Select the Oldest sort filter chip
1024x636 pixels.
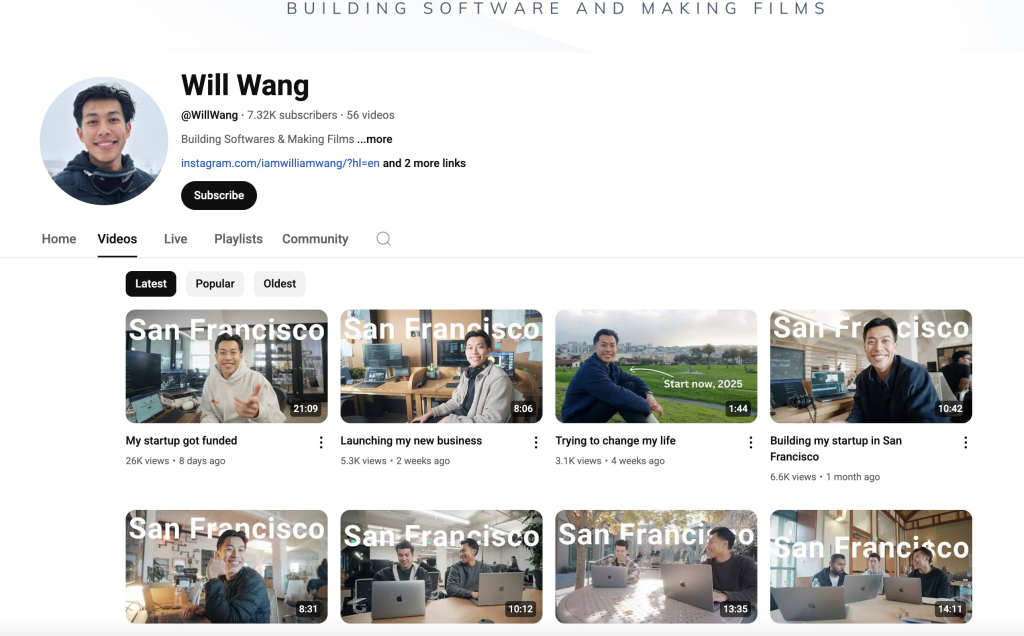tap(279, 284)
